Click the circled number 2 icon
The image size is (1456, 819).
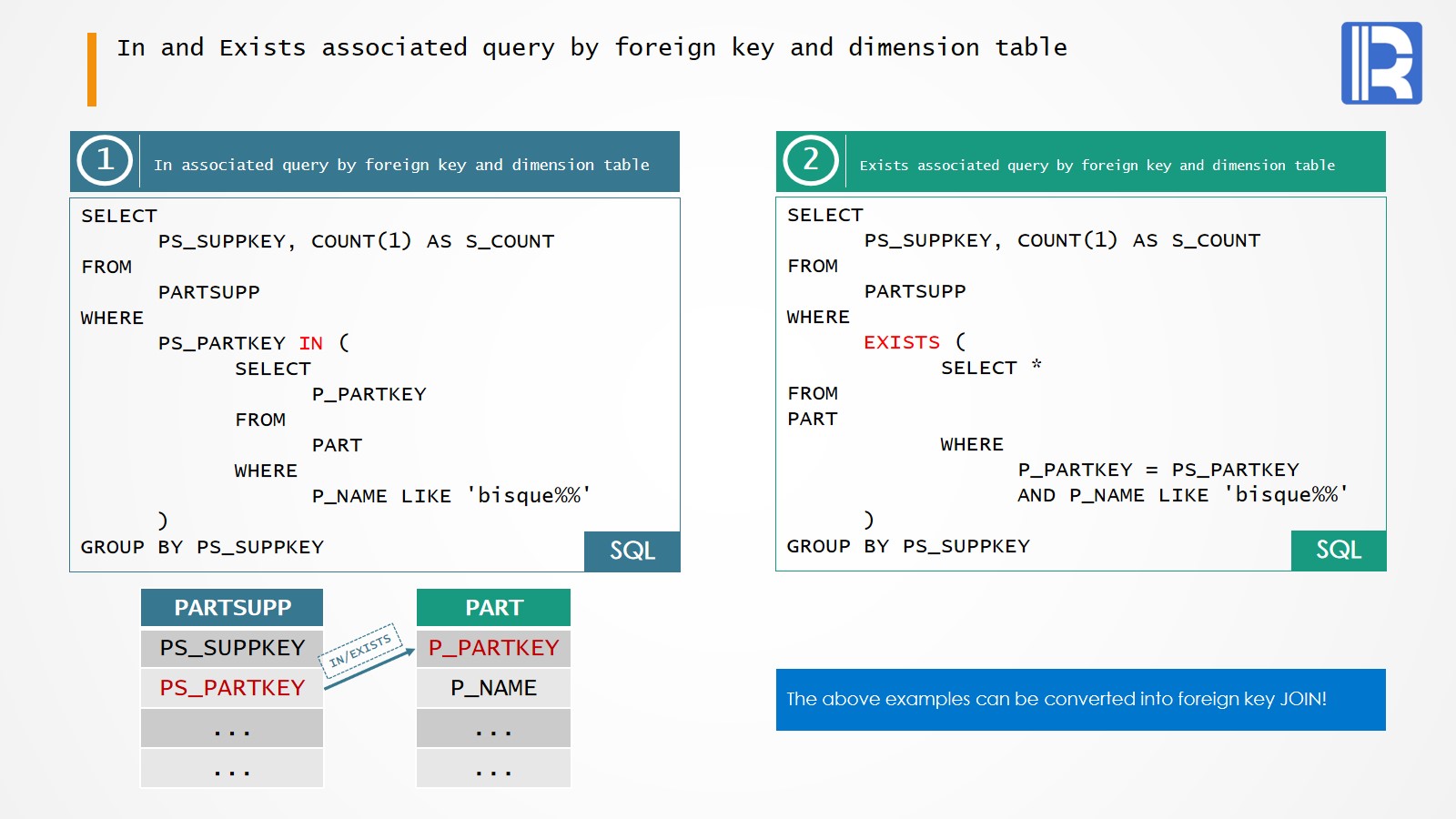[x=810, y=161]
